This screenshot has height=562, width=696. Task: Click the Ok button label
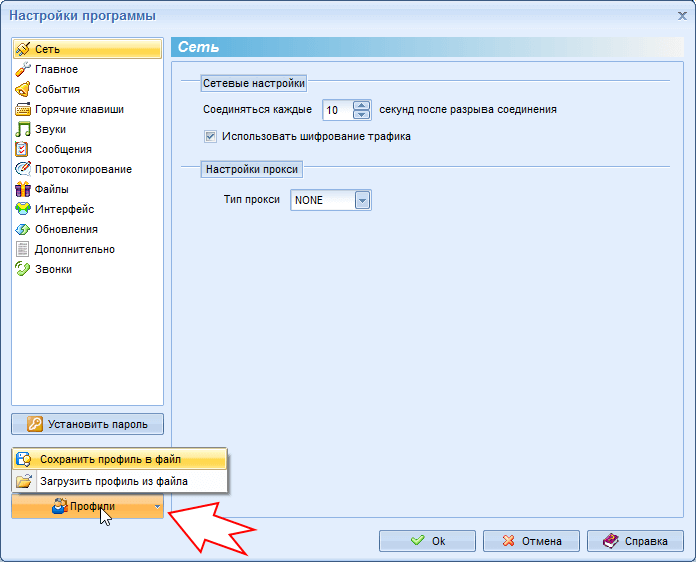439,541
